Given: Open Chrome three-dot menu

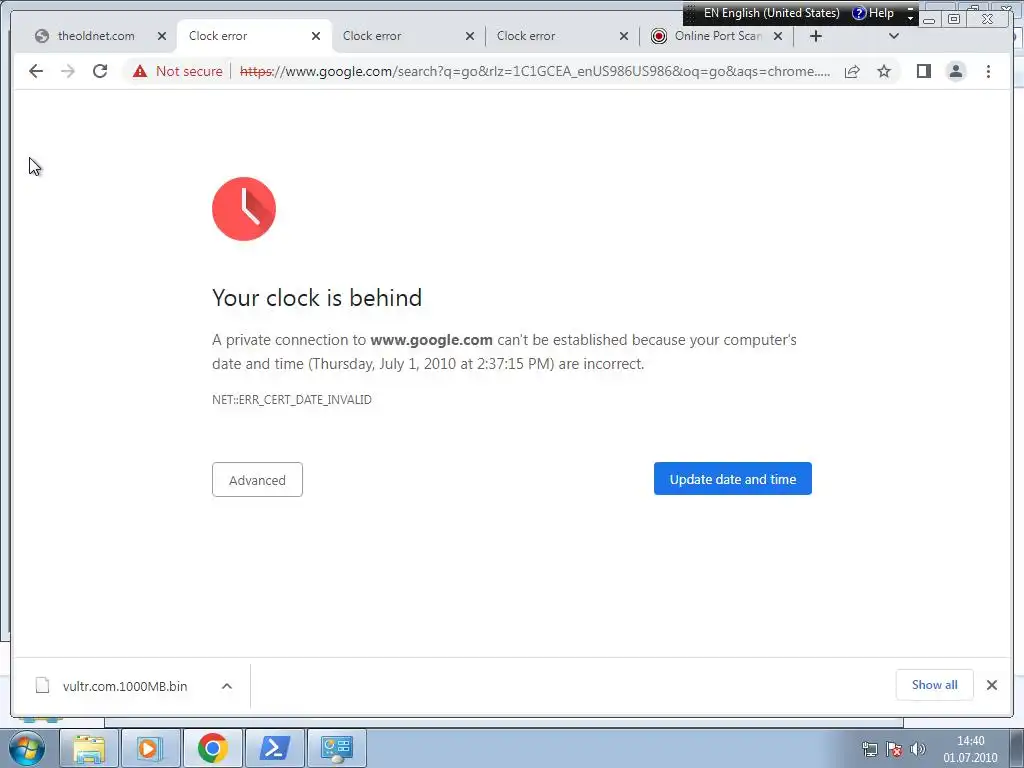Looking at the screenshot, I should 988,71.
